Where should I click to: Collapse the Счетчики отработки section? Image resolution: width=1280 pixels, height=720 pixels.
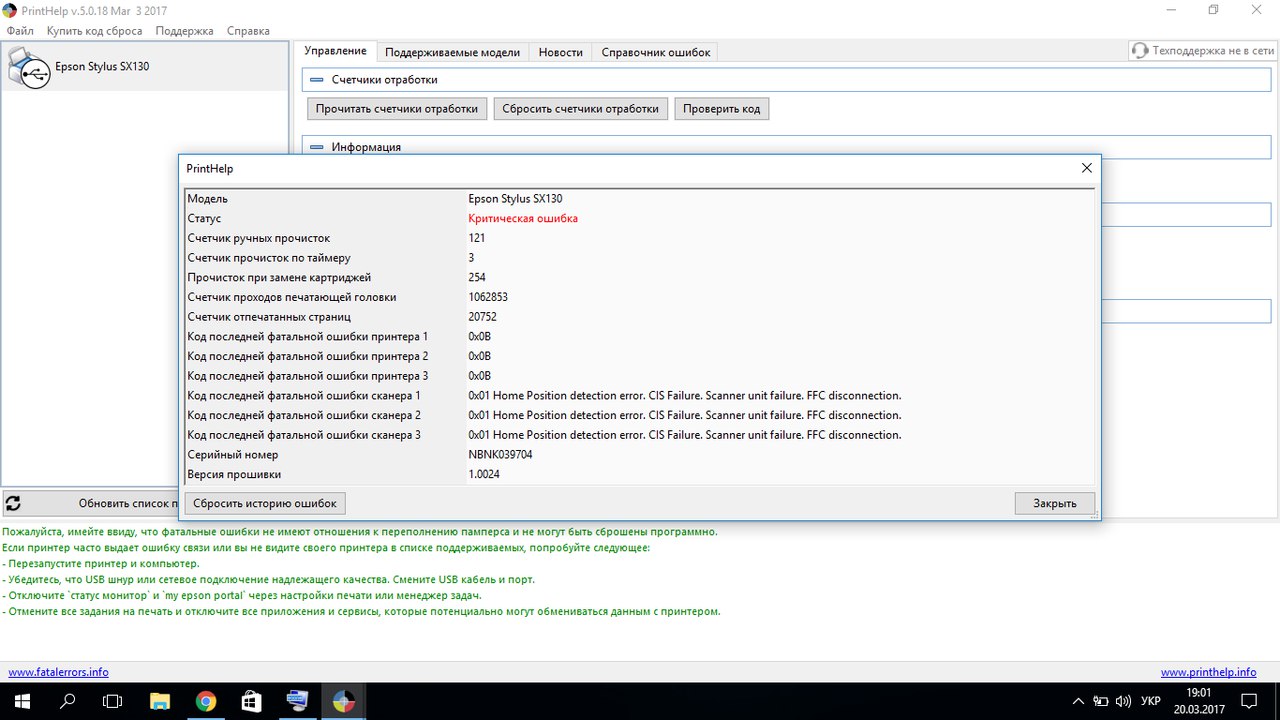coord(317,79)
